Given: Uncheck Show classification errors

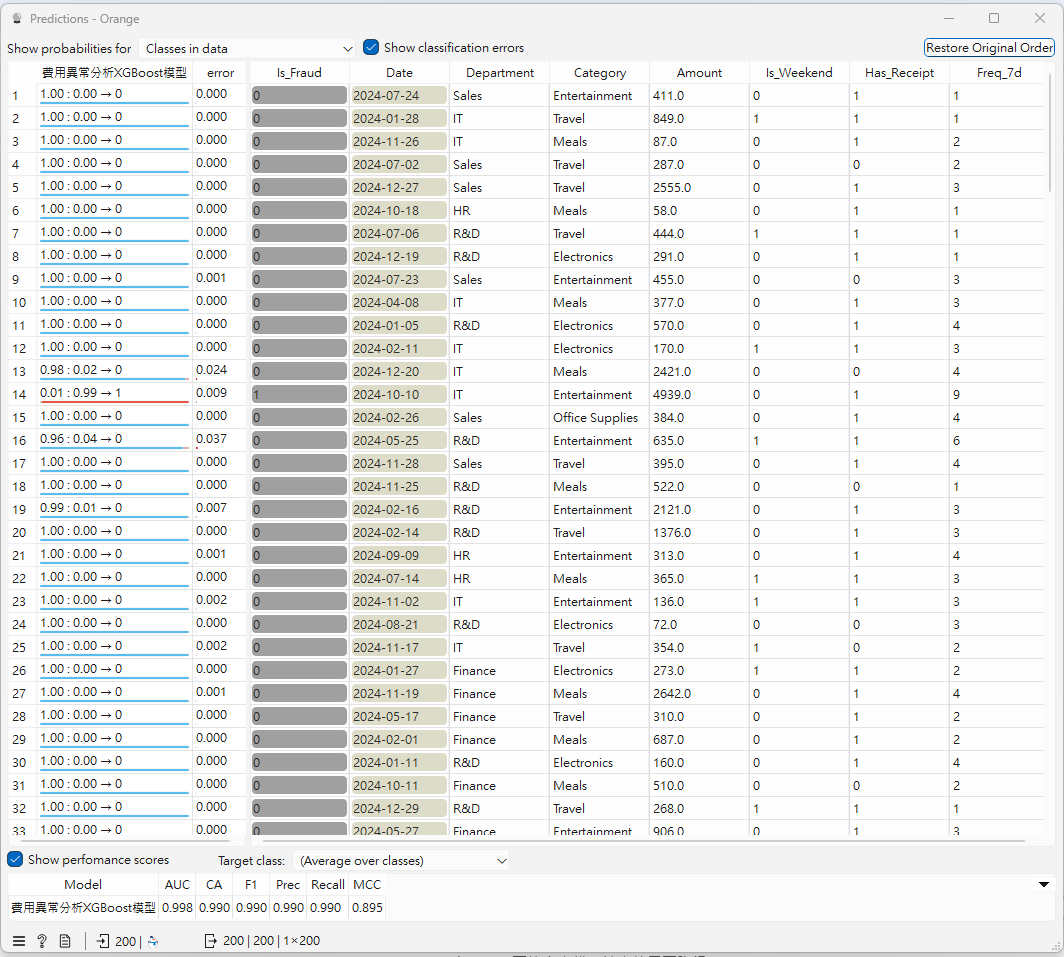Looking at the screenshot, I should pyautogui.click(x=371, y=47).
